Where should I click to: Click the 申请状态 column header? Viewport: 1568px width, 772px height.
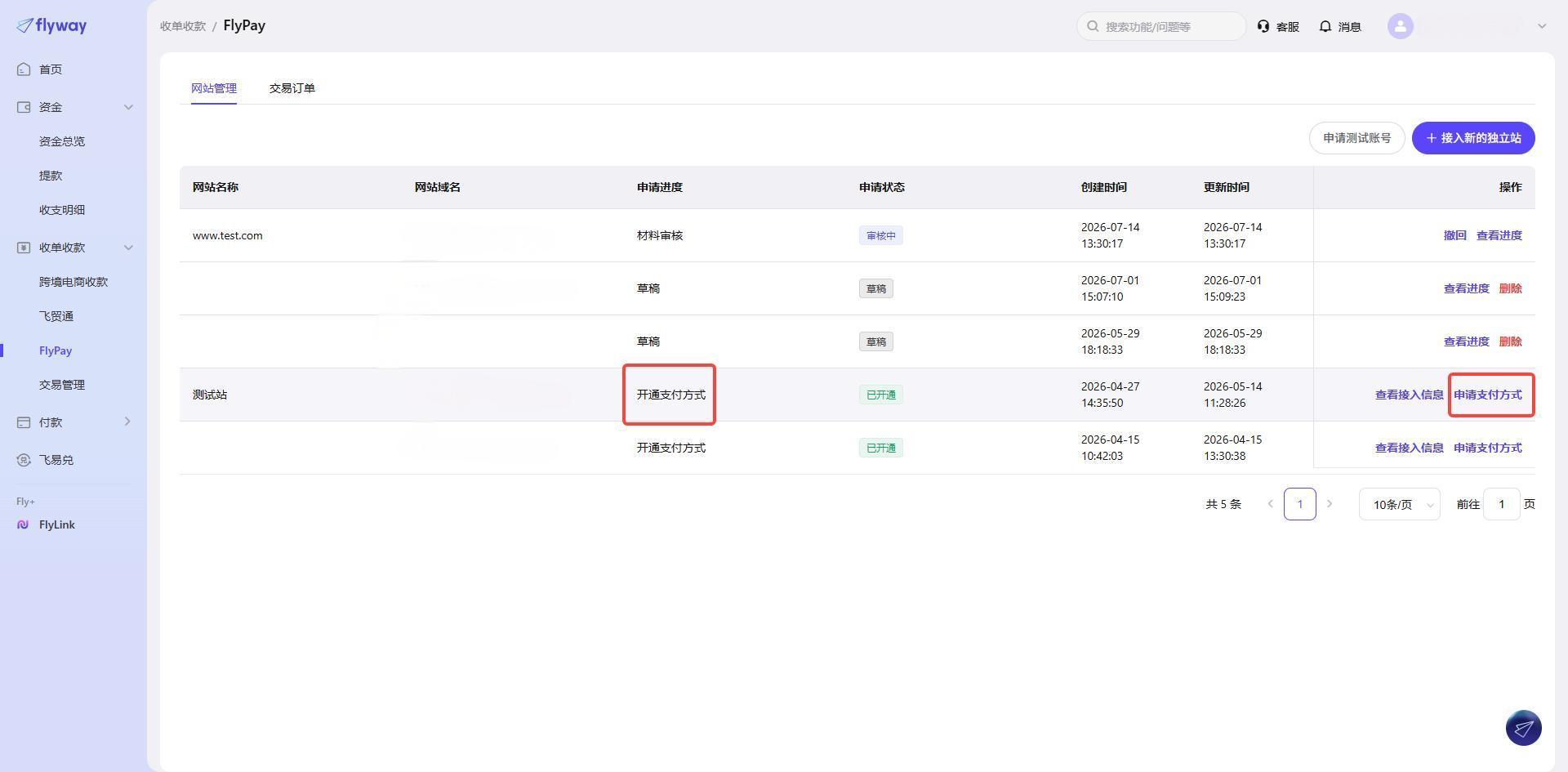(882, 187)
